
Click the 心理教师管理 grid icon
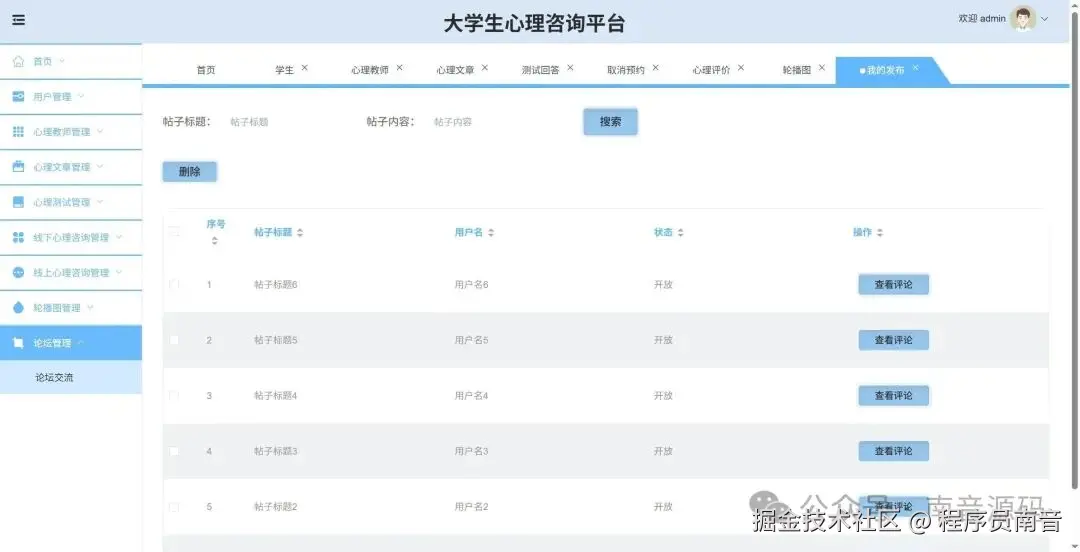coord(19,132)
